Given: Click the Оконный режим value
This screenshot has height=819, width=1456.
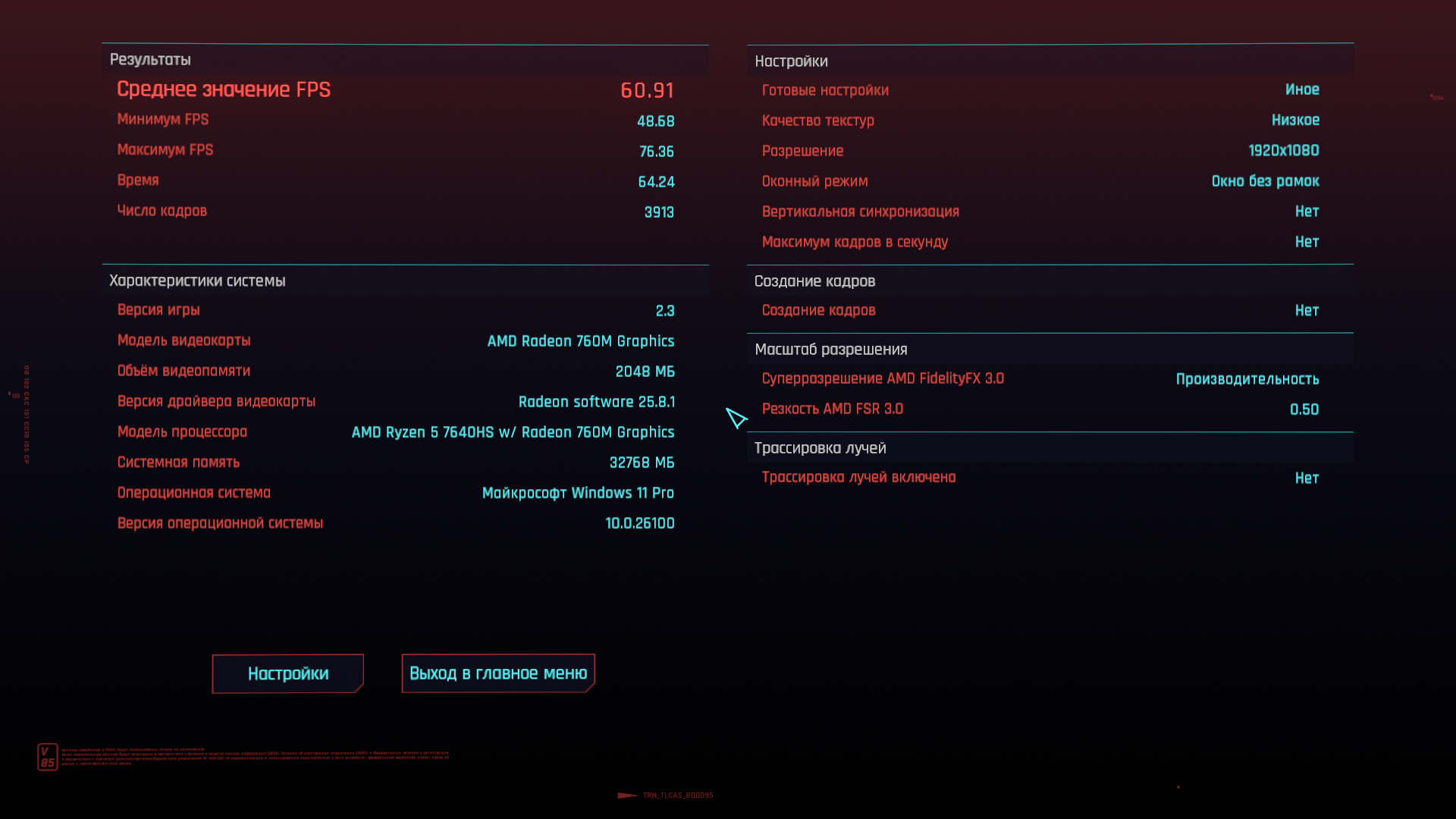Looking at the screenshot, I should click(x=1264, y=181).
